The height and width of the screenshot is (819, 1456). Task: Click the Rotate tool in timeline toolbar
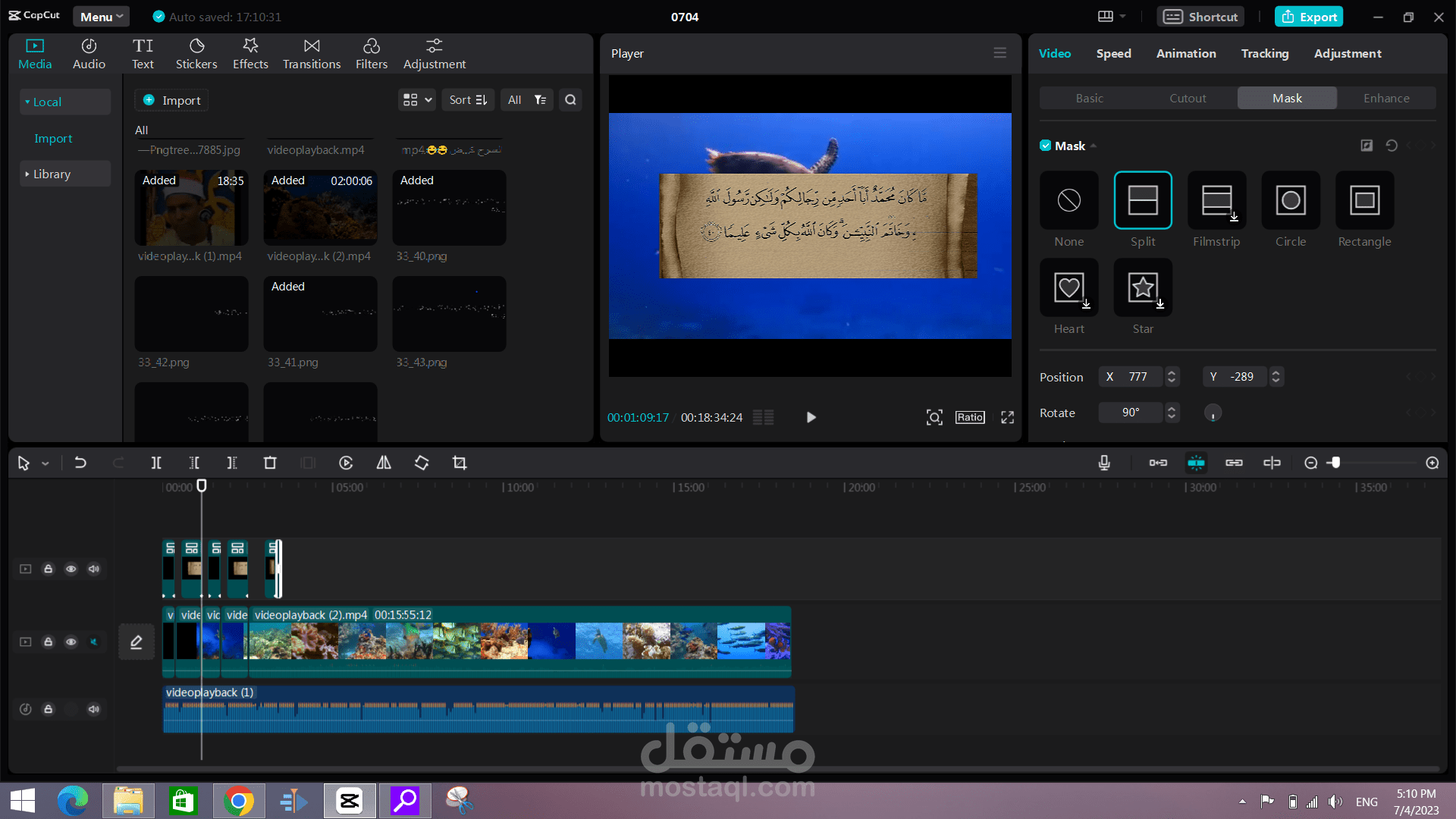[x=422, y=463]
